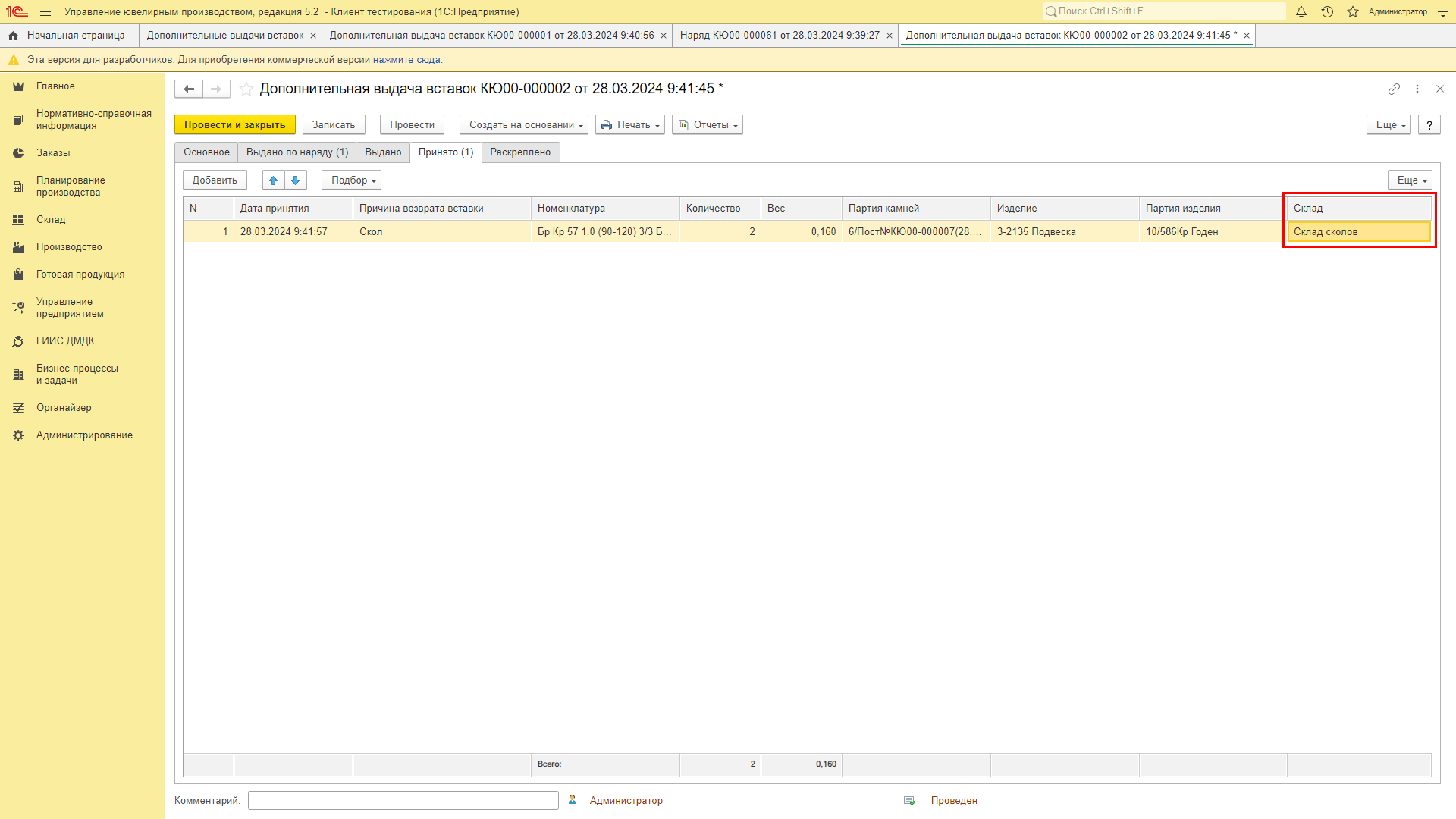Add document to favorites star
Screen dimensions: 1456x819
tap(246, 89)
